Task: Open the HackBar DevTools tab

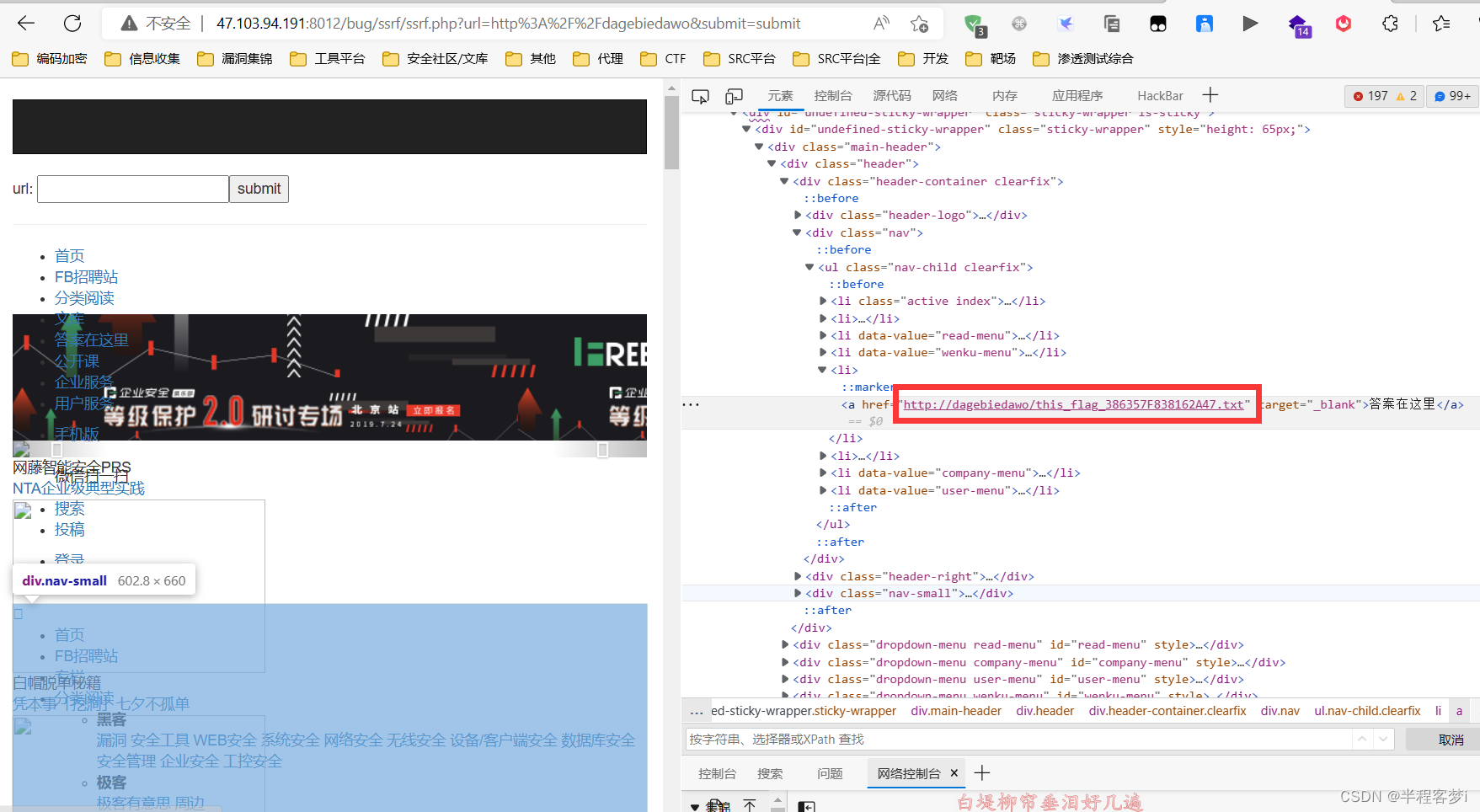Action: tap(1160, 96)
